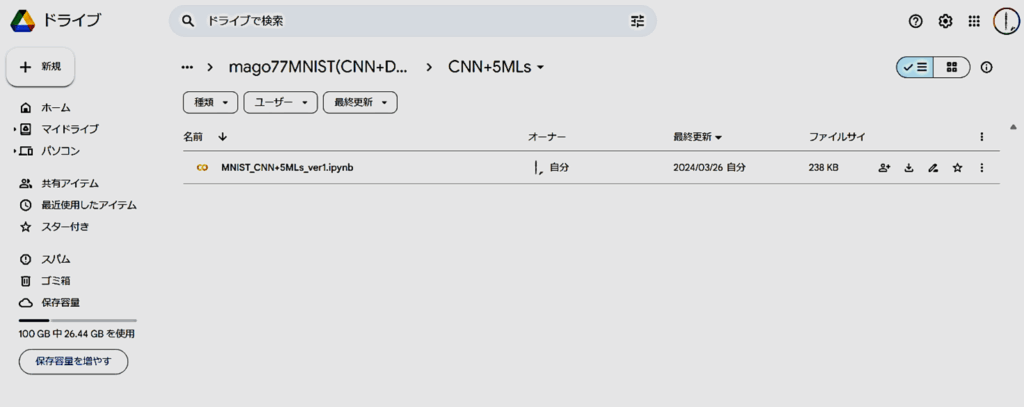Image resolution: width=1024 pixels, height=407 pixels.
Task: Open the ユーザー filter dropdown
Action: click(x=280, y=102)
